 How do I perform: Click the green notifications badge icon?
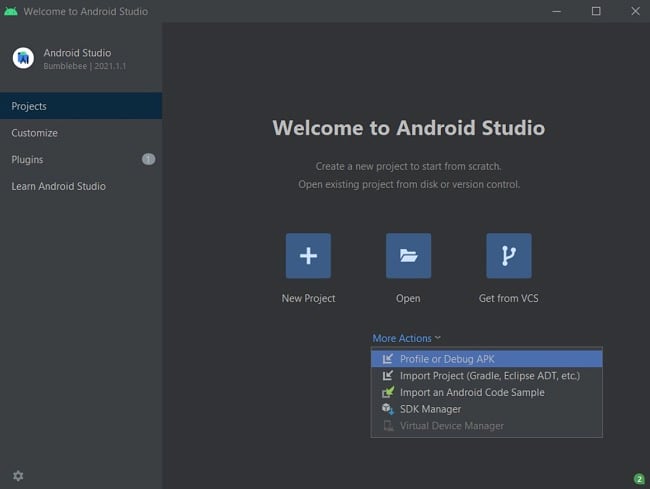639,479
